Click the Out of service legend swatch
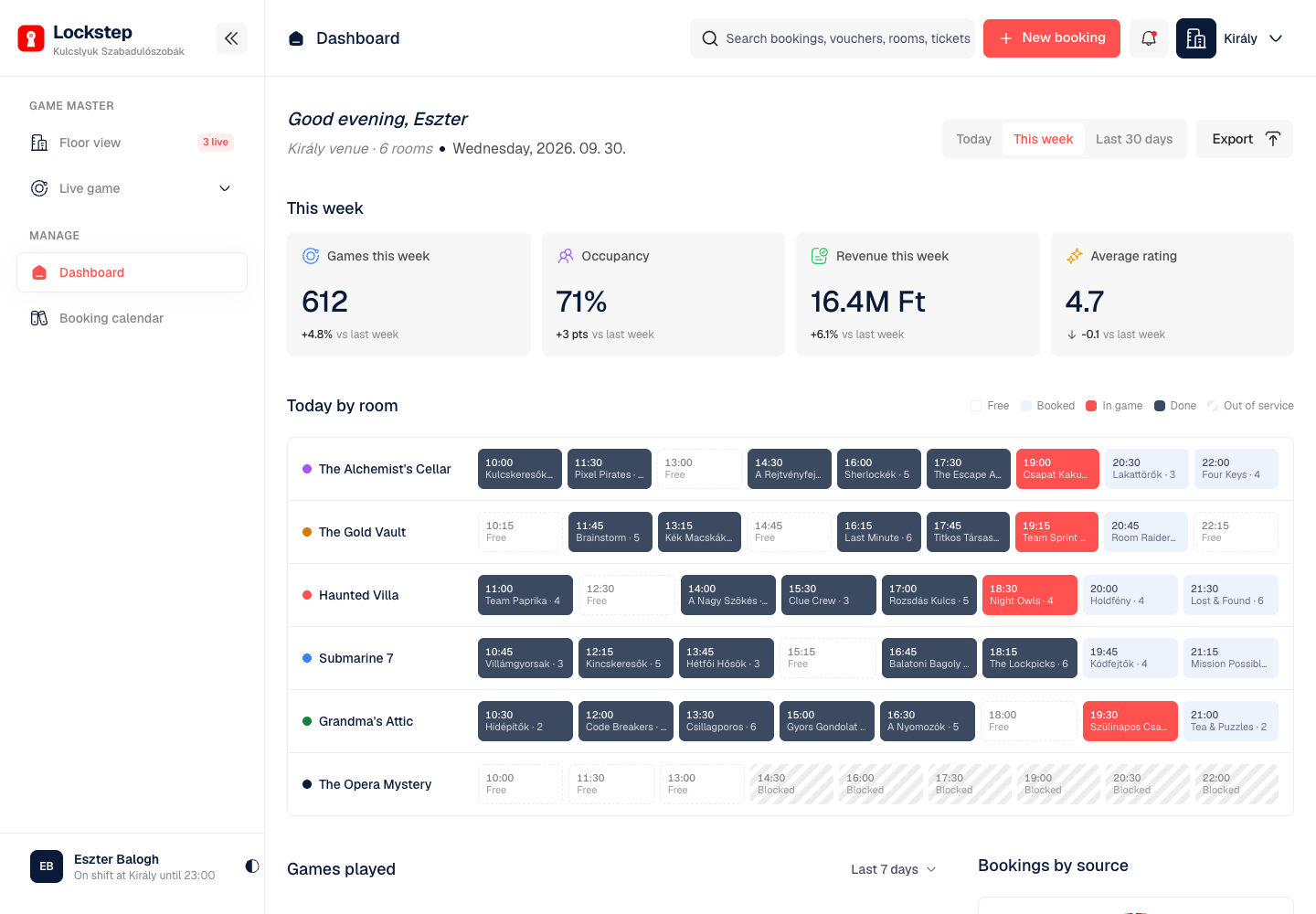The height and width of the screenshot is (914, 1316). (1213, 406)
